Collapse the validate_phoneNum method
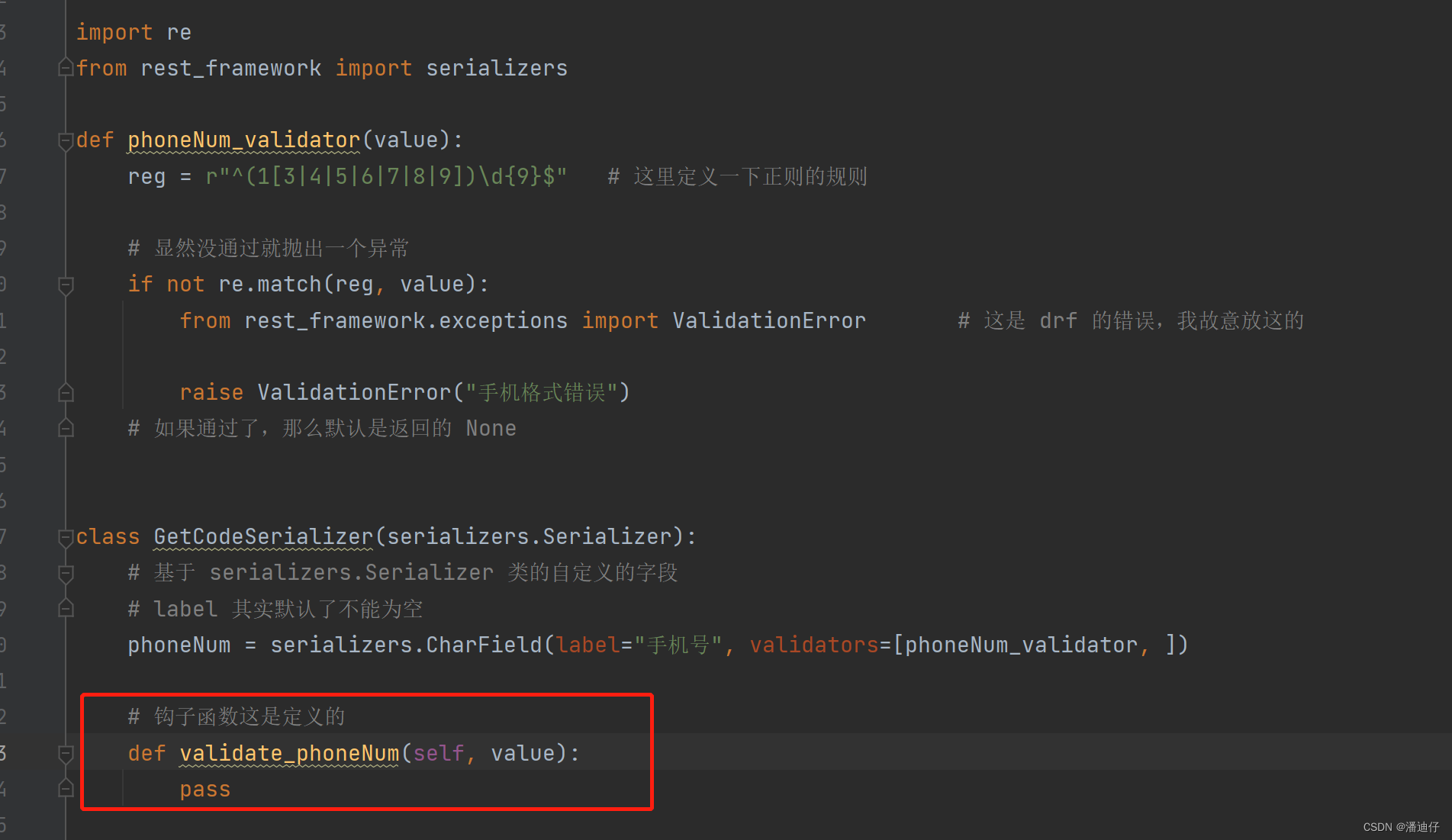Image resolution: width=1452 pixels, height=840 pixels. point(66,752)
